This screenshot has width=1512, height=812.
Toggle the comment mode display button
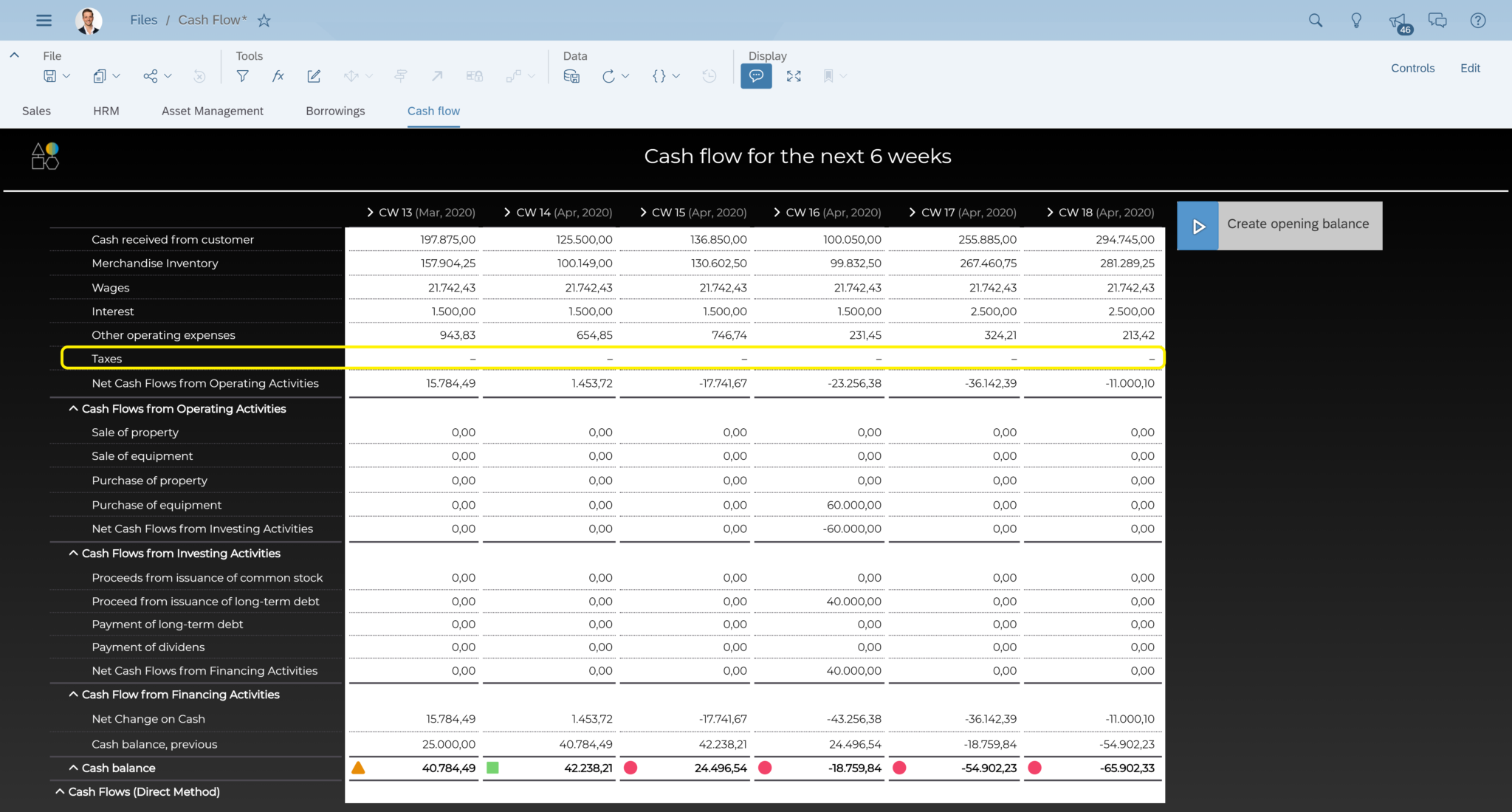click(x=756, y=76)
